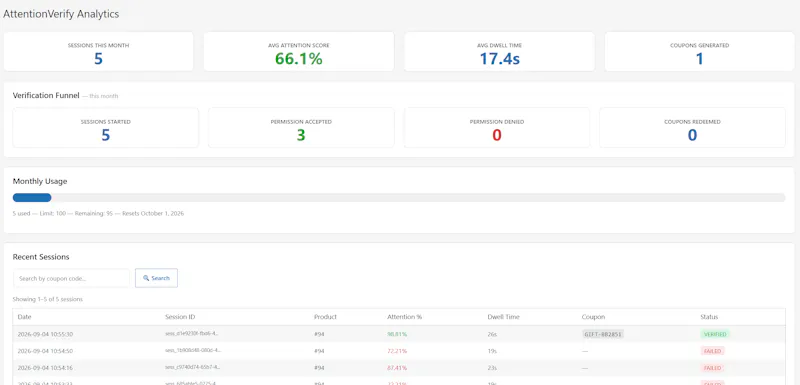800x385 pixels.
Task: Click the 26s dwell time cell
Action: 492,334
